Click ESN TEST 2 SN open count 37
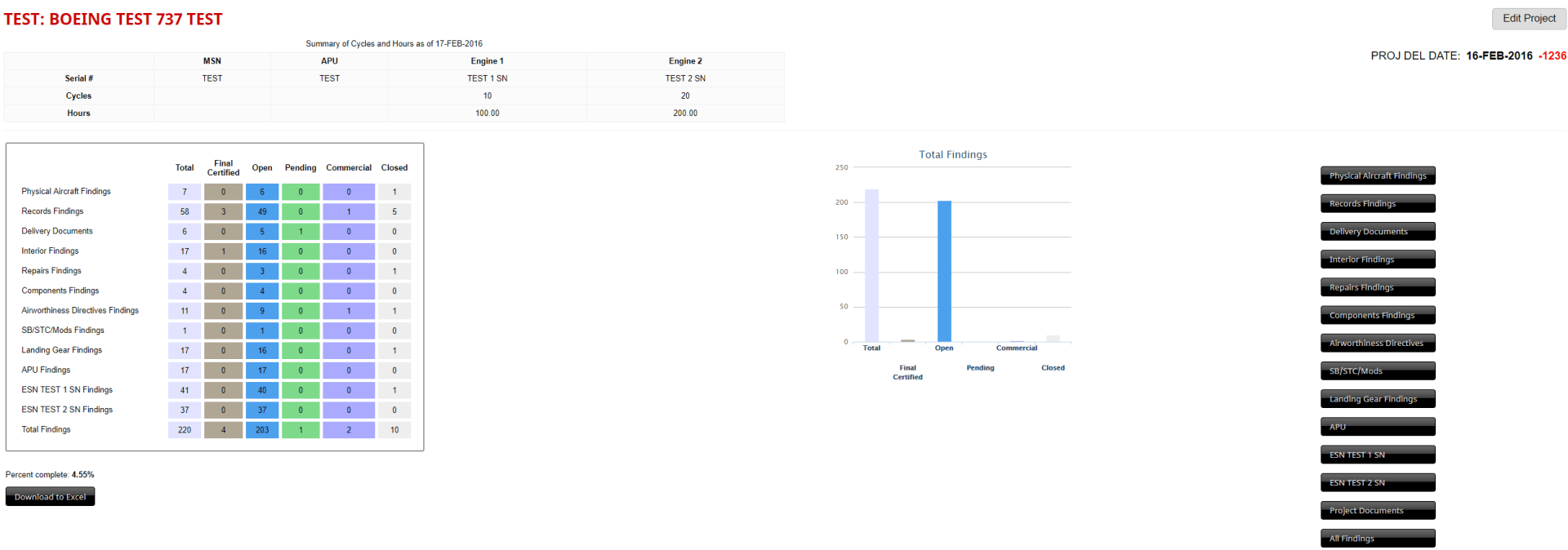 point(262,410)
